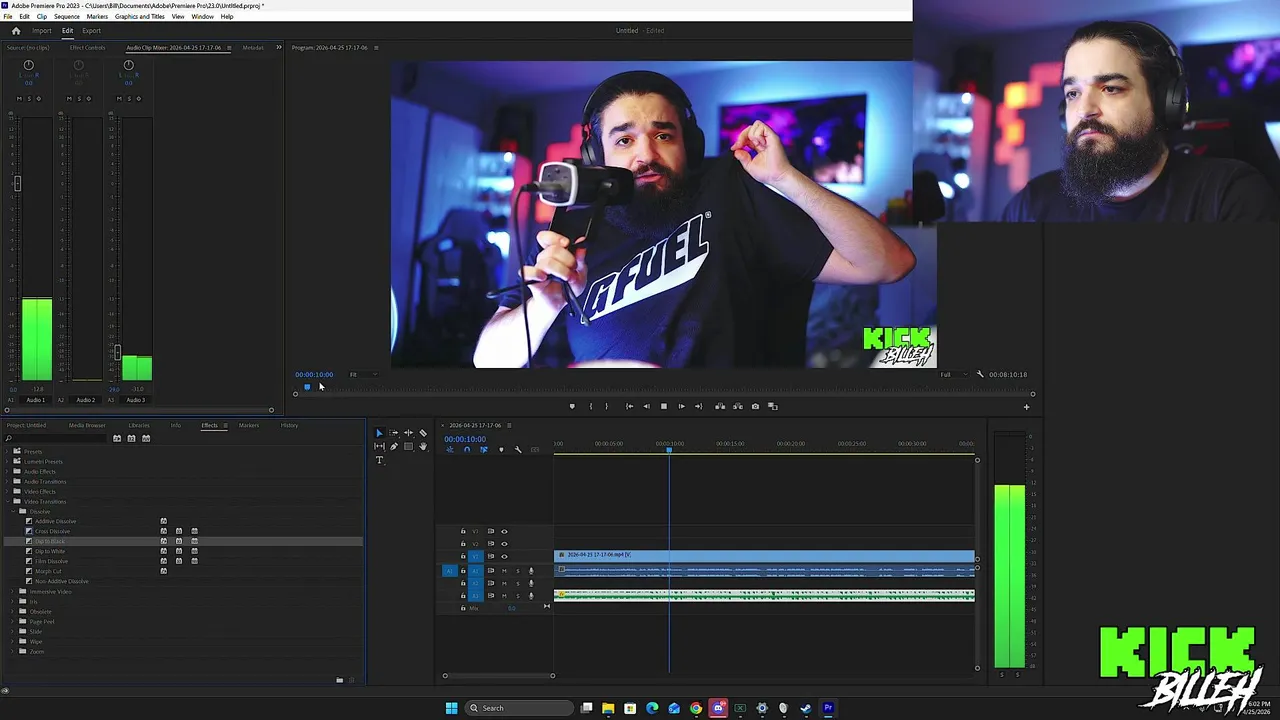Select the Razor tool
The width and height of the screenshot is (1280, 720).
(423, 433)
